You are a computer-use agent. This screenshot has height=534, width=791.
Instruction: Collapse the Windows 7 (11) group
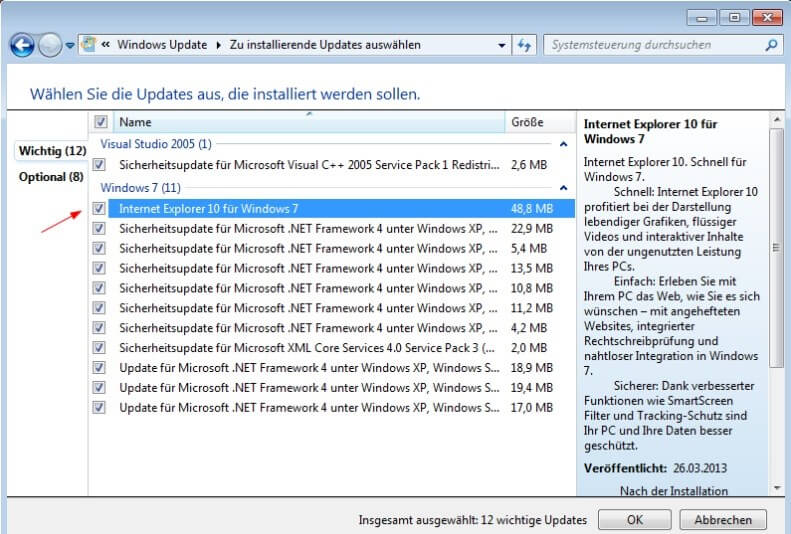pos(563,188)
